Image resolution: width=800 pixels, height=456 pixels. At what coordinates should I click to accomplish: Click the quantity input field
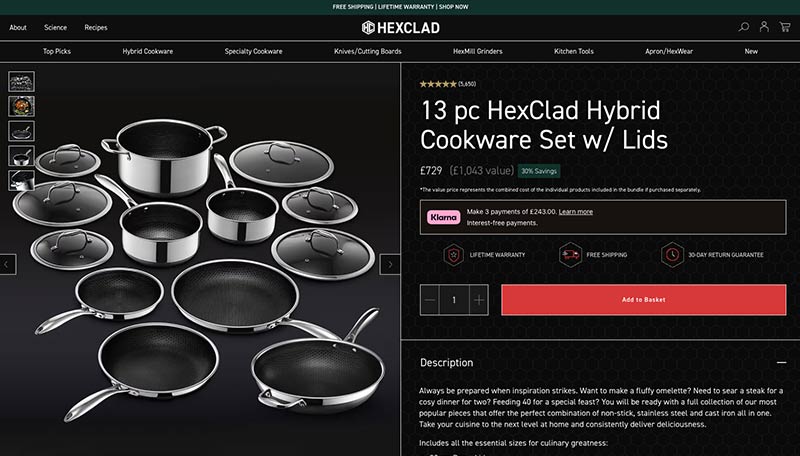click(x=454, y=300)
